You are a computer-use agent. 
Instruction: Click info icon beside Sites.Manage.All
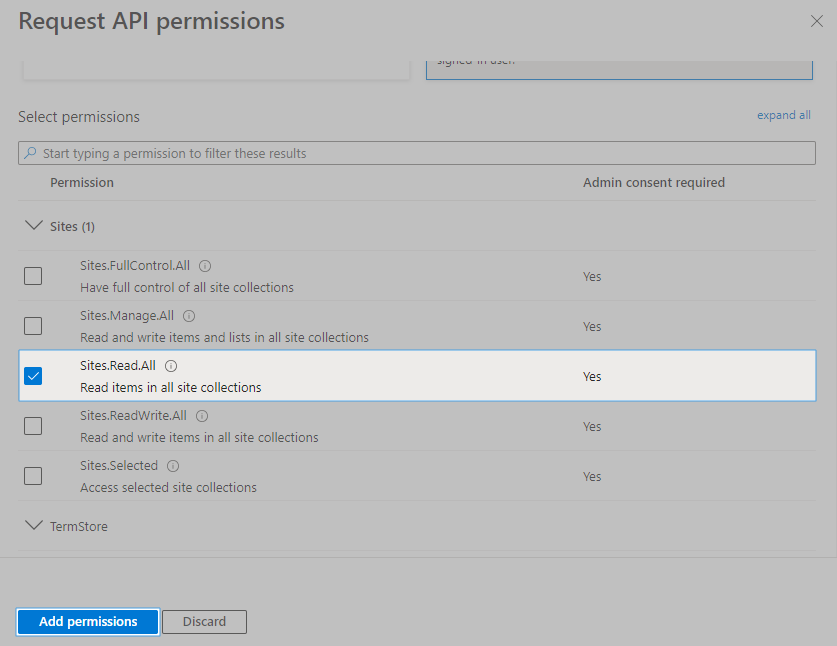189,316
